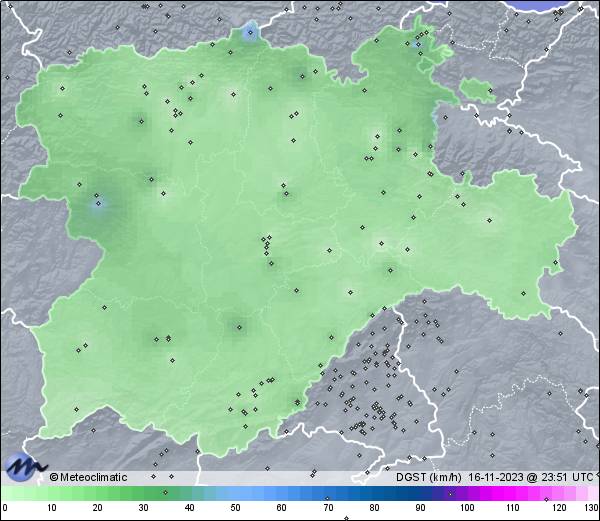Pick the light blue color at scale value 50
The height and width of the screenshot is (521, 600).
tap(235, 493)
